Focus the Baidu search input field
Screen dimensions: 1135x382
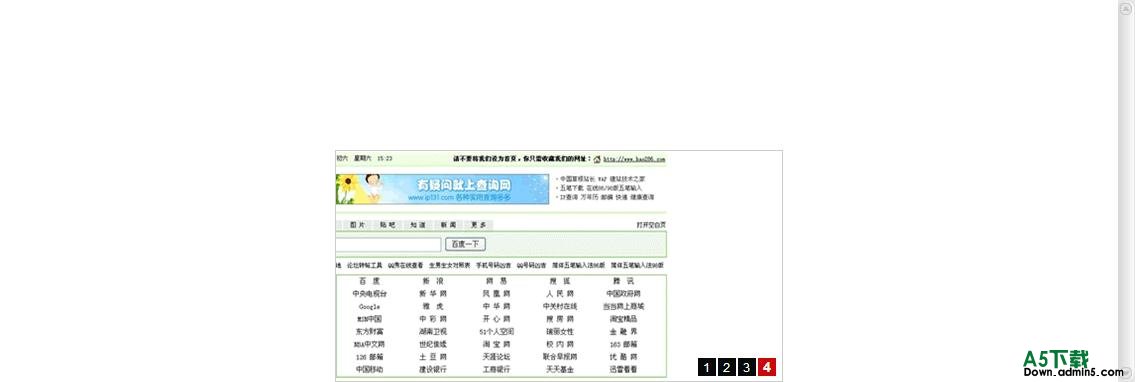pos(388,245)
